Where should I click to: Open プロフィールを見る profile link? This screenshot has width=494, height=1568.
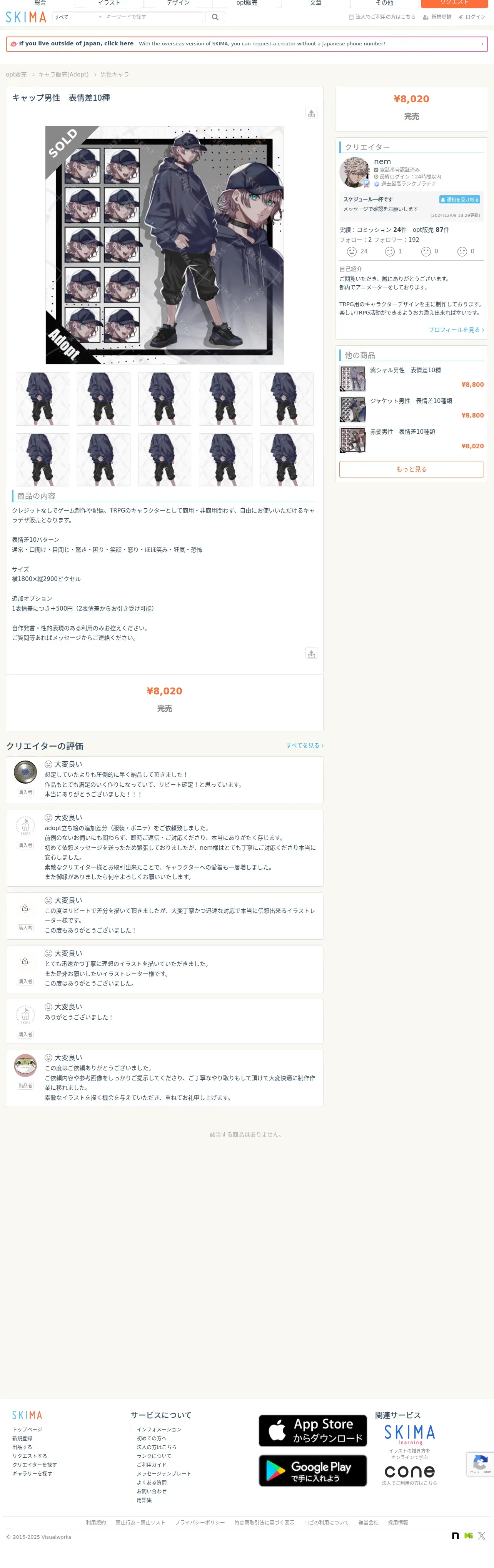456,330
